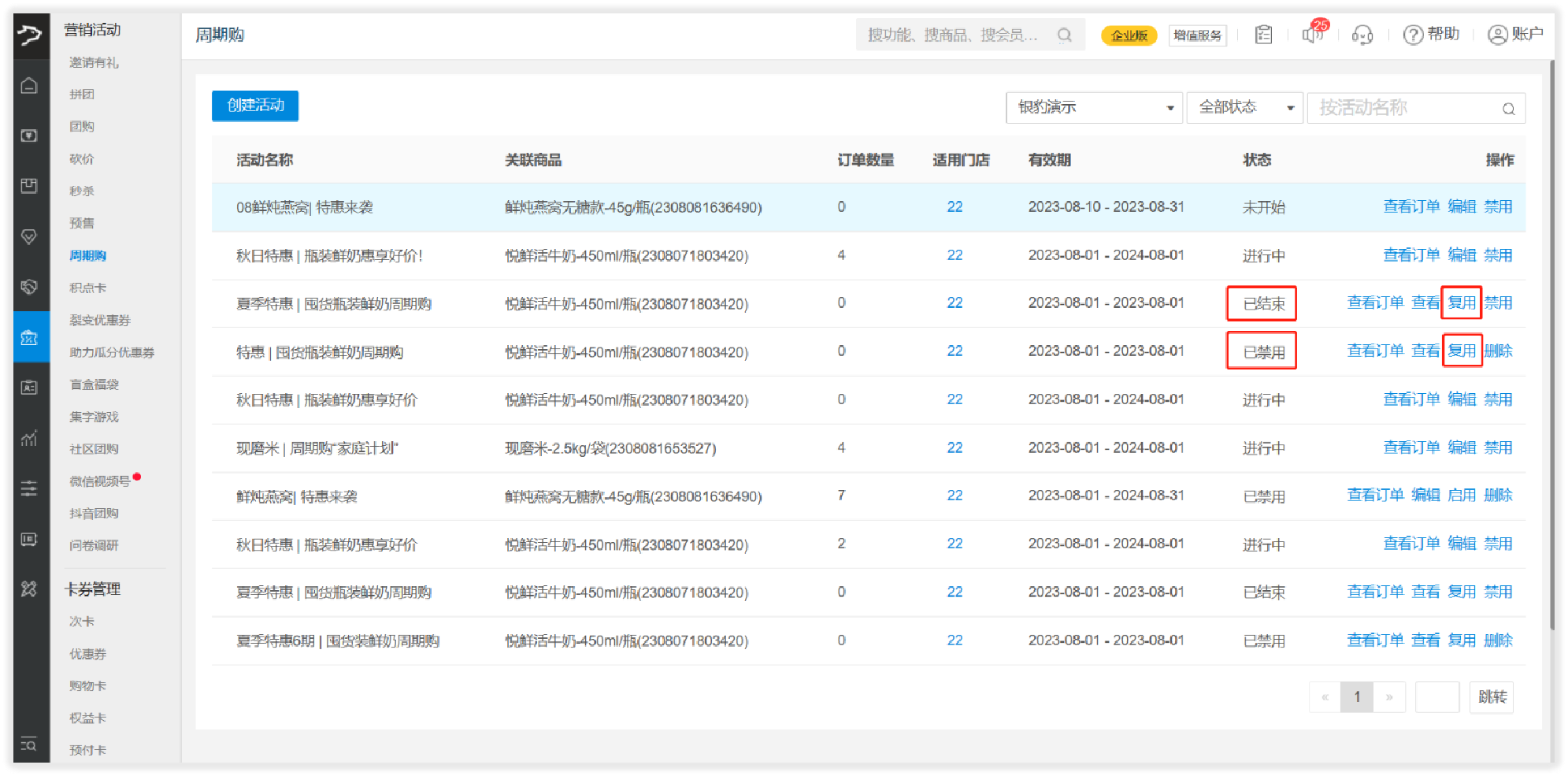Viewport: 1568px width, 776px height.
Task: Select 积点卡 from the sidebar menu
Action: click(87, 288)
